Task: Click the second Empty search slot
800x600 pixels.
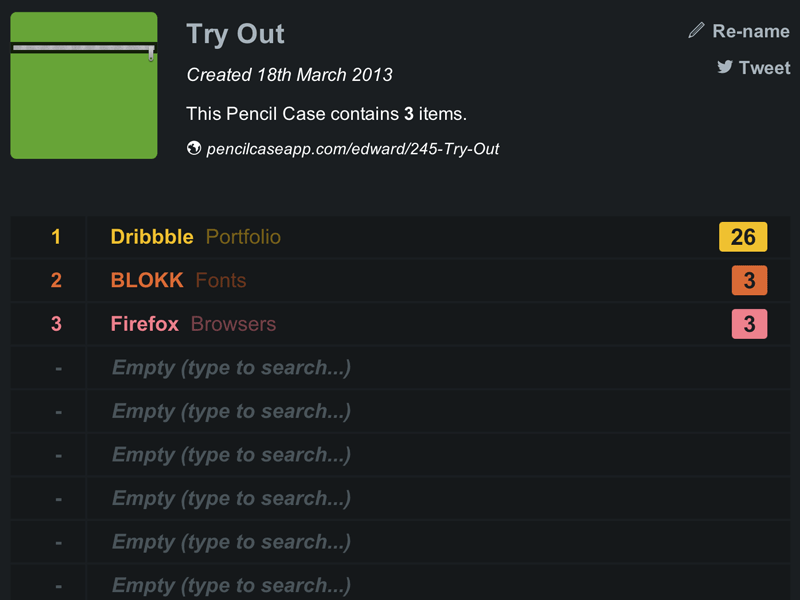Action: click(x=231, y=411)
